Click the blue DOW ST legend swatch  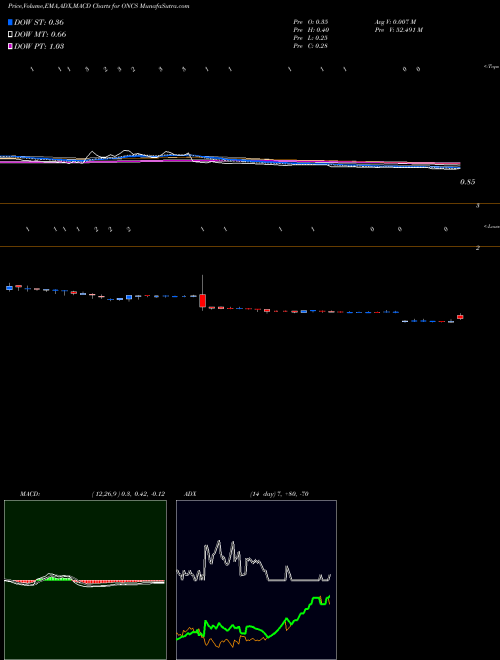(11, 22)
